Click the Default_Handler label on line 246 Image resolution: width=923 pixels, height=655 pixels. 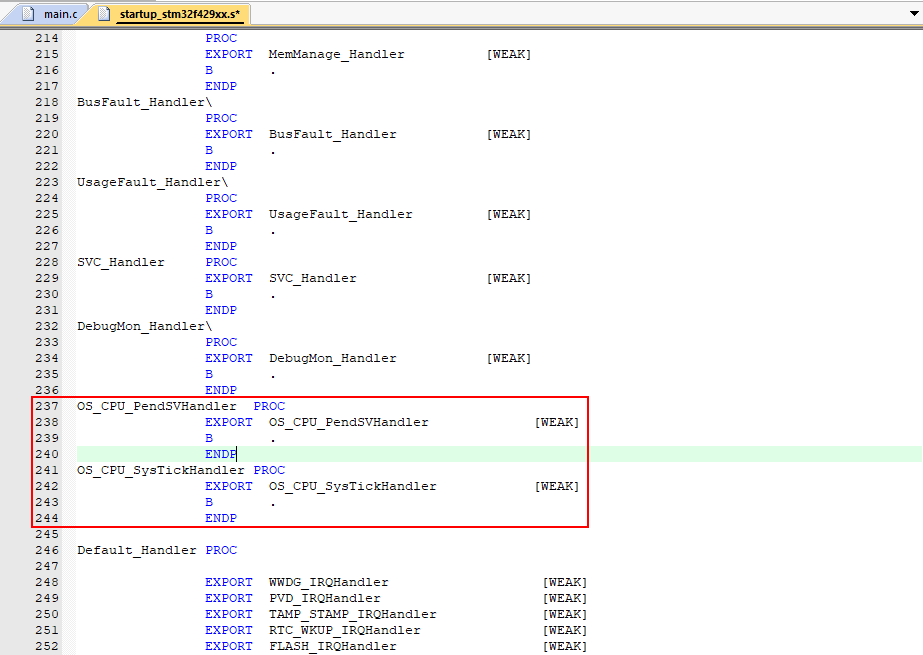pyautogui.click(x=137, y=550)
